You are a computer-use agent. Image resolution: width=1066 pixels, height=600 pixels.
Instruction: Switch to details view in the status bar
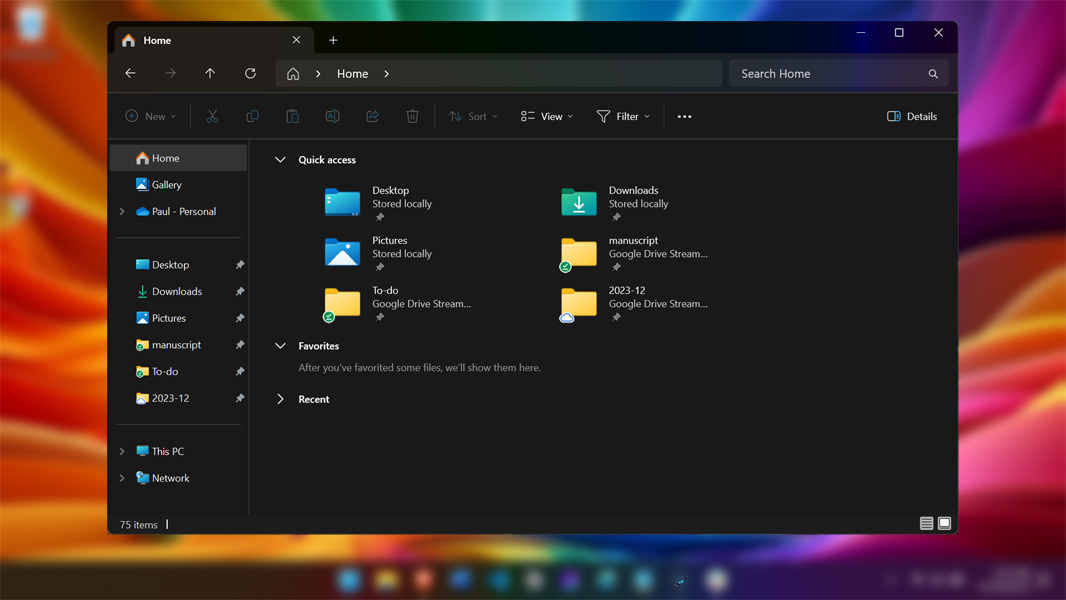pyautogui.click(x=927, y=523)
